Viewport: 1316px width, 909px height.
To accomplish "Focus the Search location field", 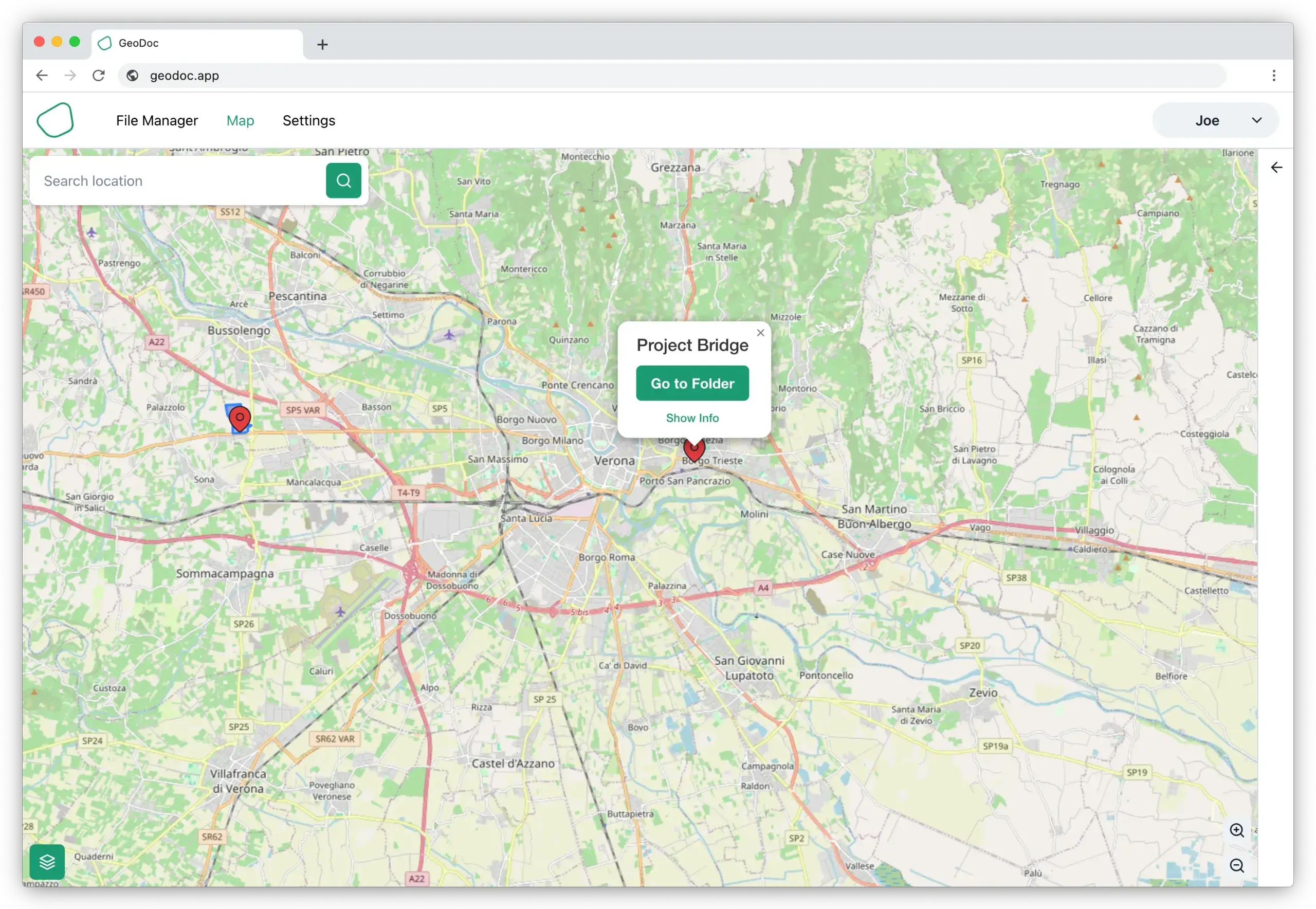I will [176, 180].
